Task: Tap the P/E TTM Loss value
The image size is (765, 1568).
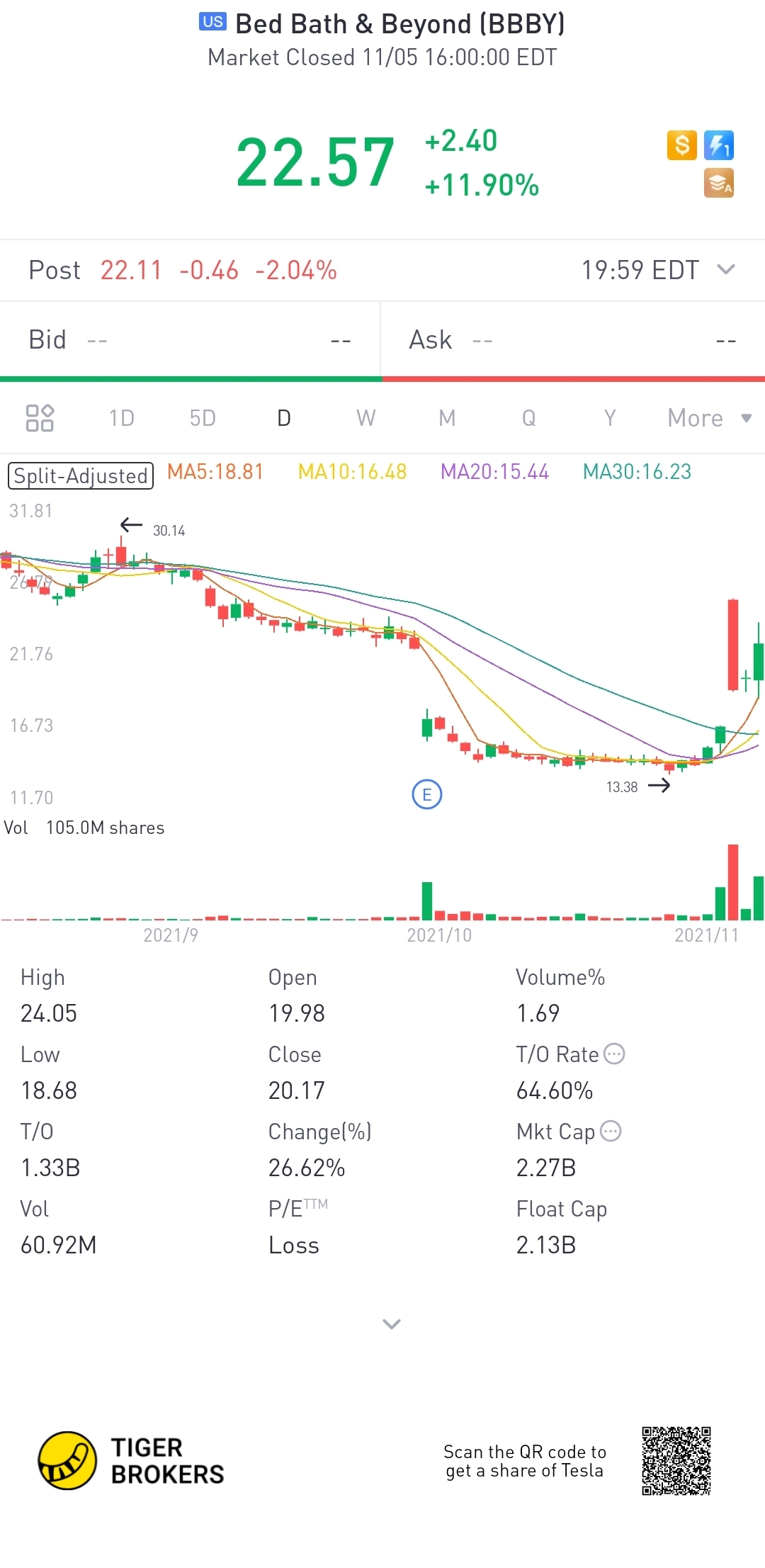Action: pyautogui.click(x=294, y=1245)
